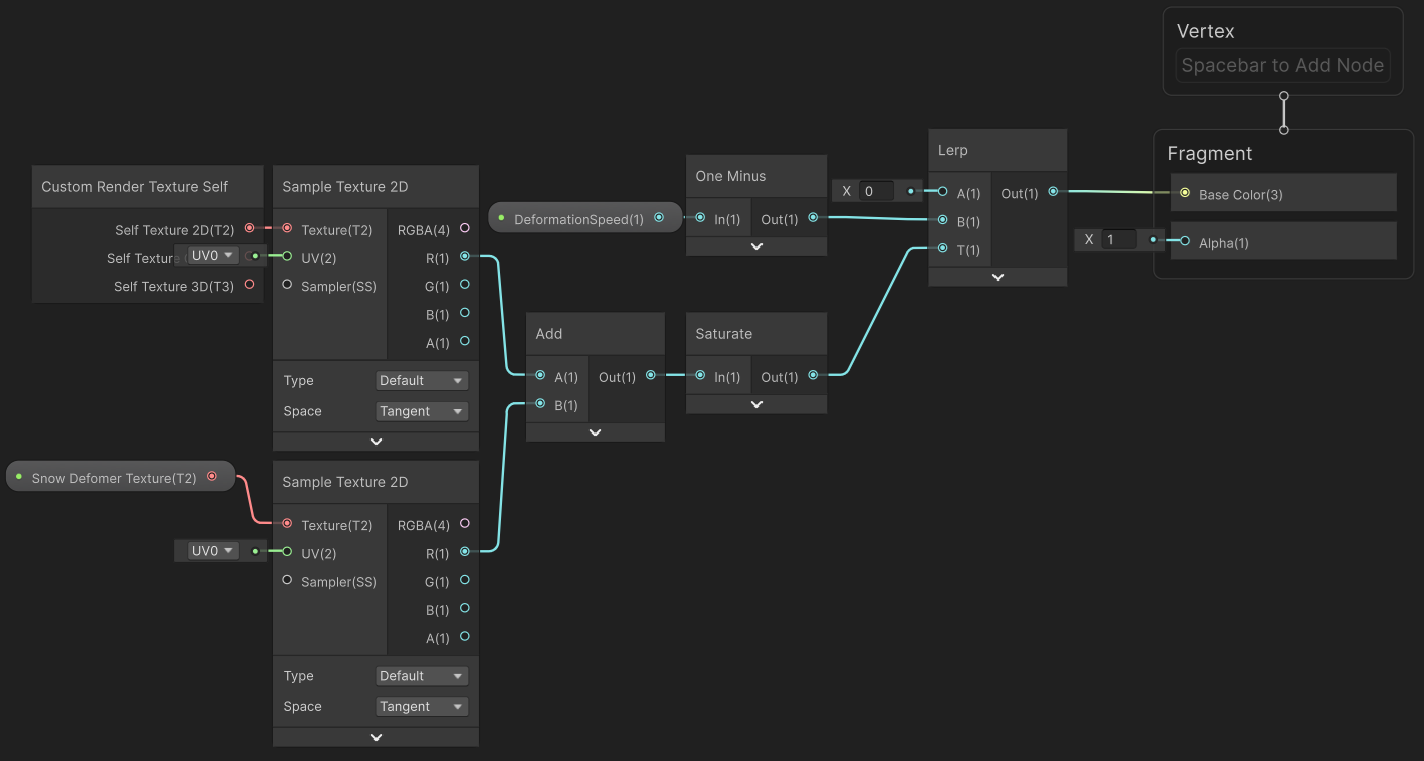Click the Add node B(1) input port
This screenshot has width=1424, height=761.
pos(540,404)
